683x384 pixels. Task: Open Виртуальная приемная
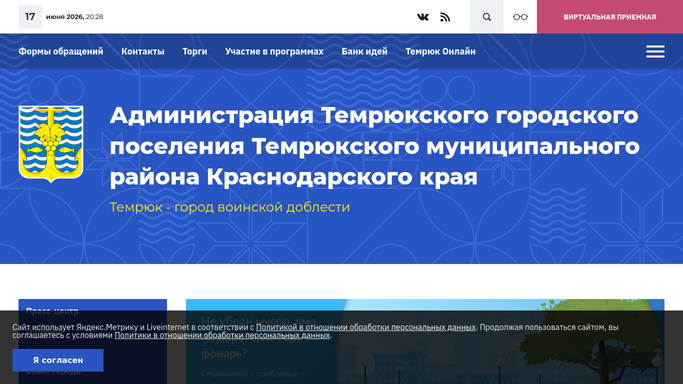(610, 17)
